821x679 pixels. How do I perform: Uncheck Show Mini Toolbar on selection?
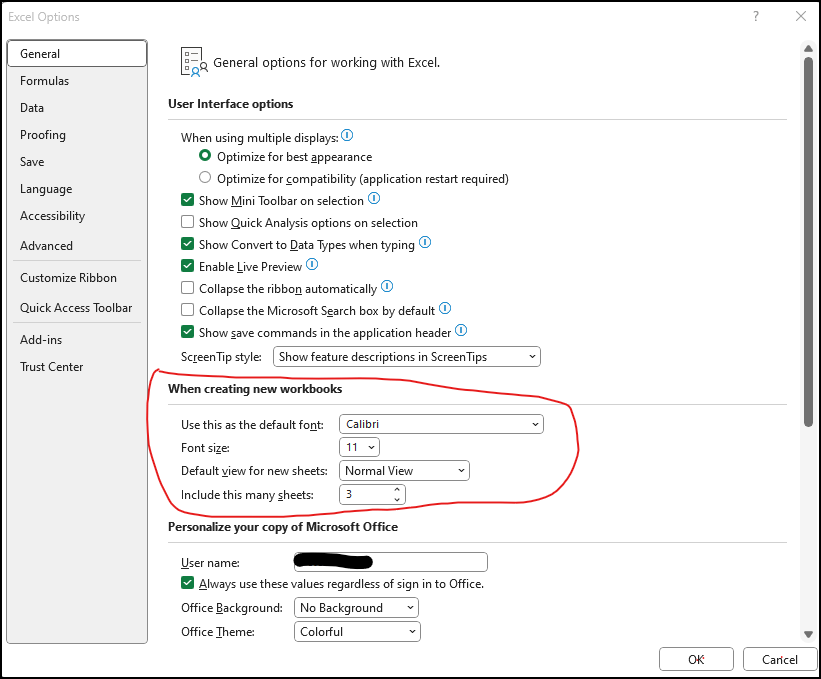click(187, 200)
